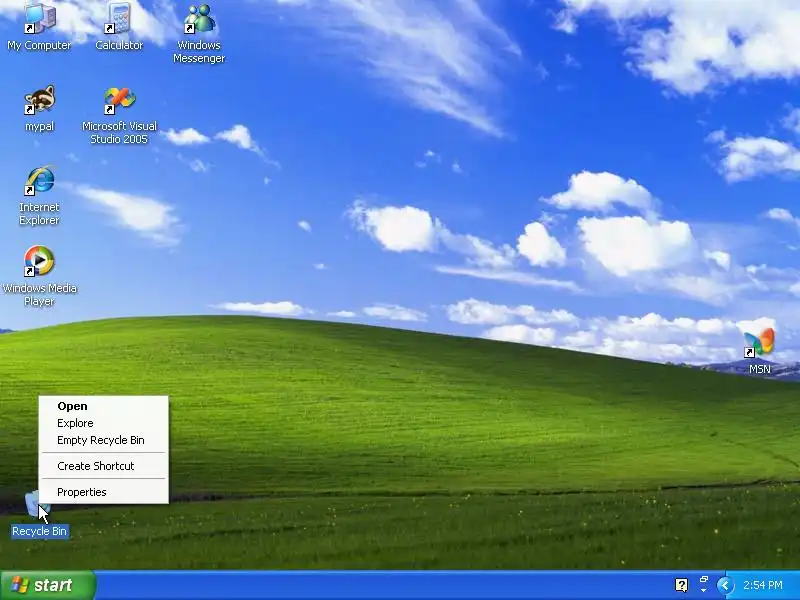Choose Open from the context menu
Viewport: 800px width, 600px height.
tap(104, 406)
